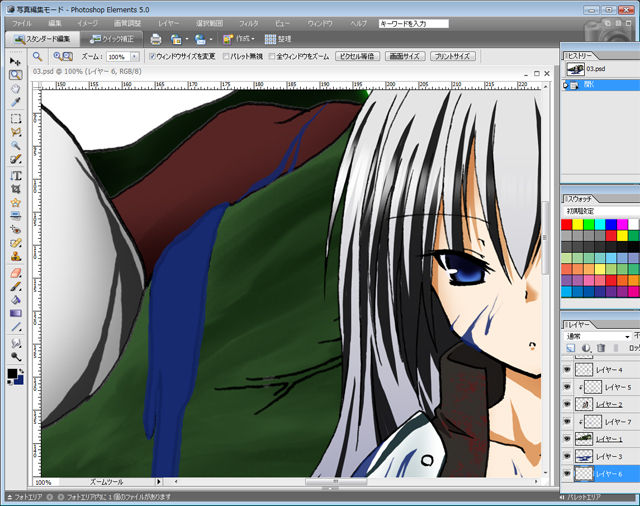Select the Magnetic Lasso tool
640x506 pixels.
[x=16, y=132]
